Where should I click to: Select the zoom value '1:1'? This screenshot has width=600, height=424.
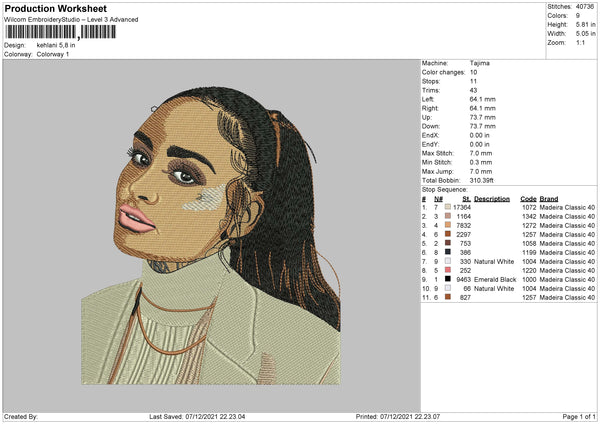[x=580, y=42]
